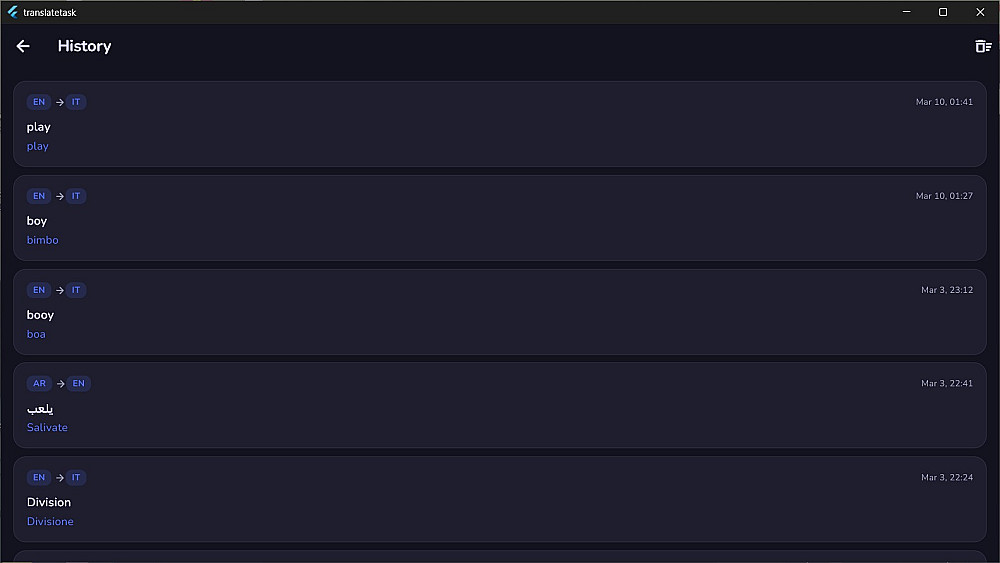Select the 'boy' history card

(499, 218)
